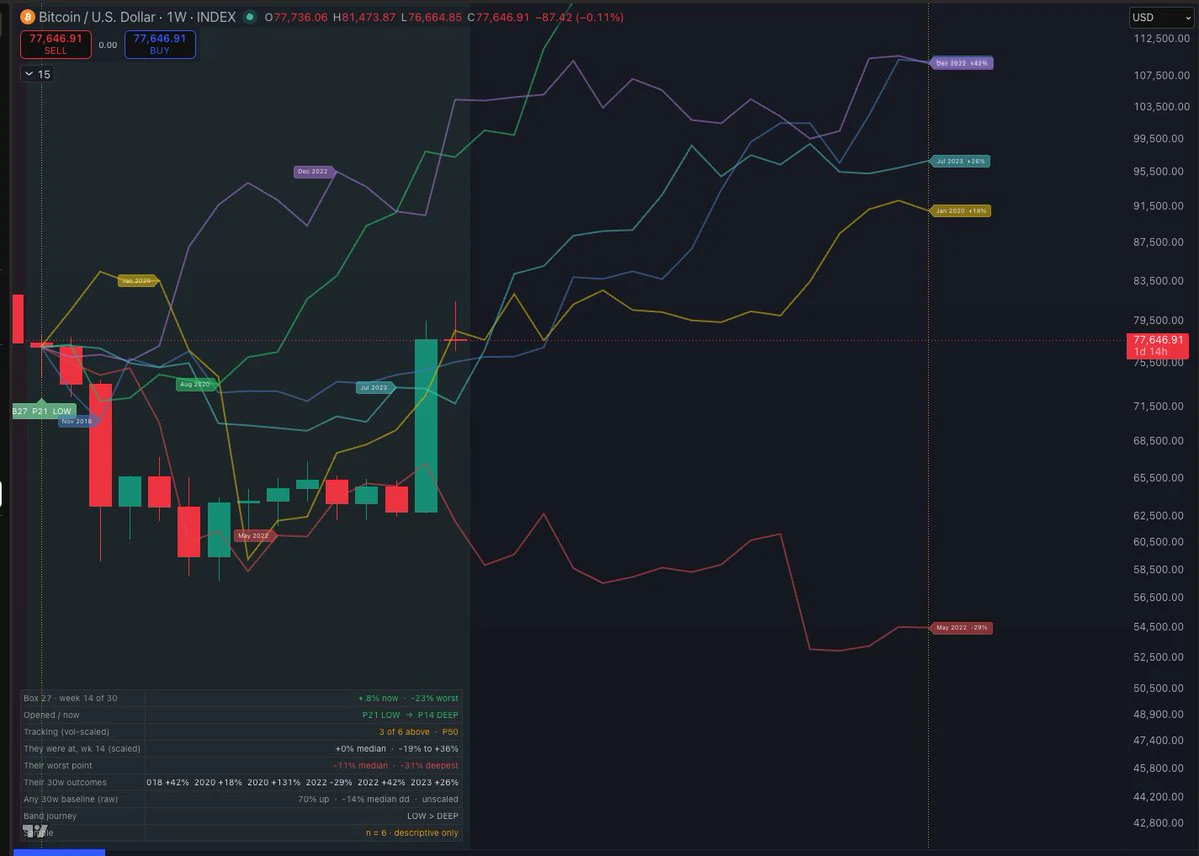Click the '+0% median · -19% to +36%' value
Viewport: 1199px width, 856px height.
click(397, 749)
